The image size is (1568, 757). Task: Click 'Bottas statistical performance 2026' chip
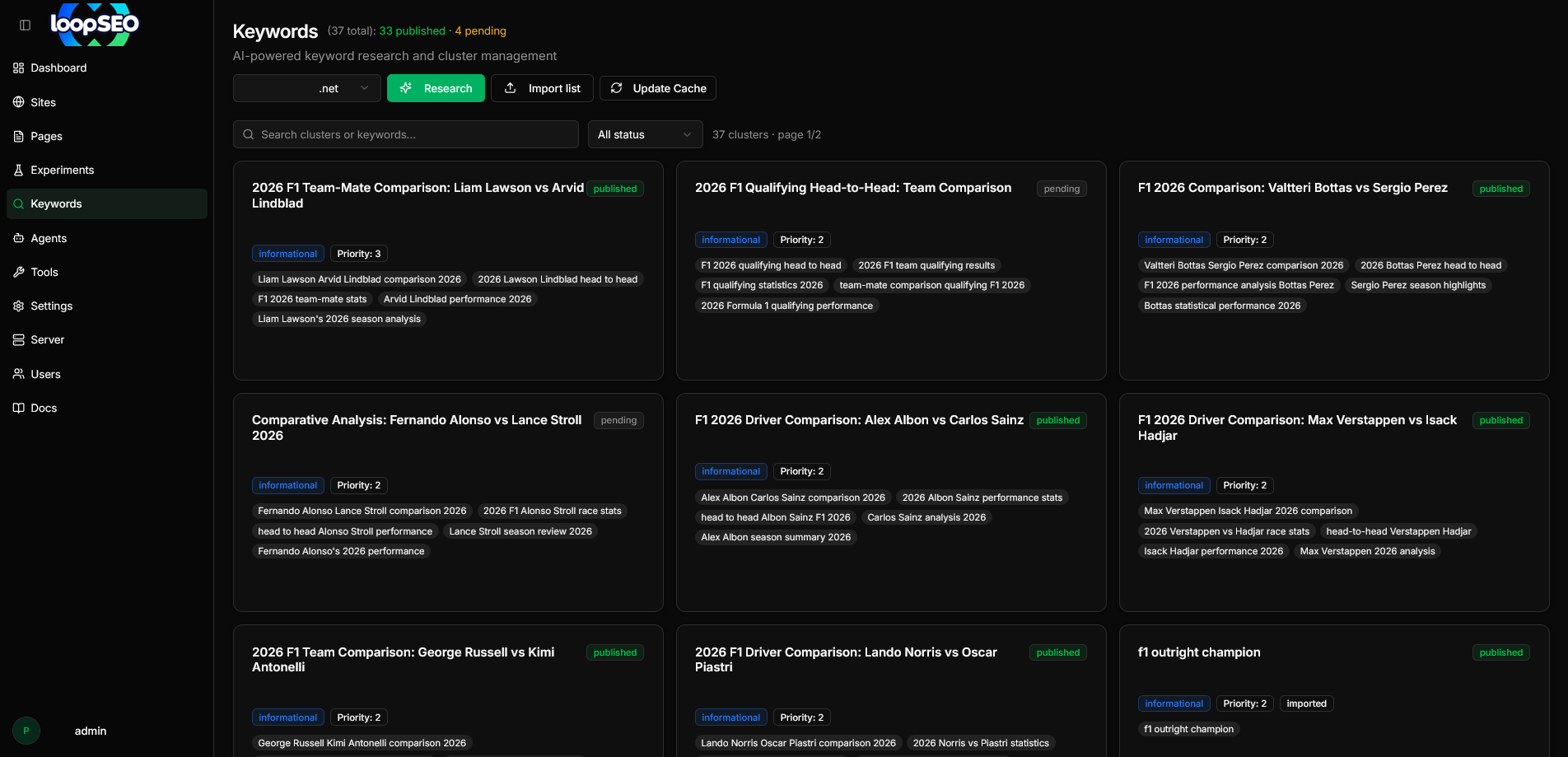[x=1222, y=306]
